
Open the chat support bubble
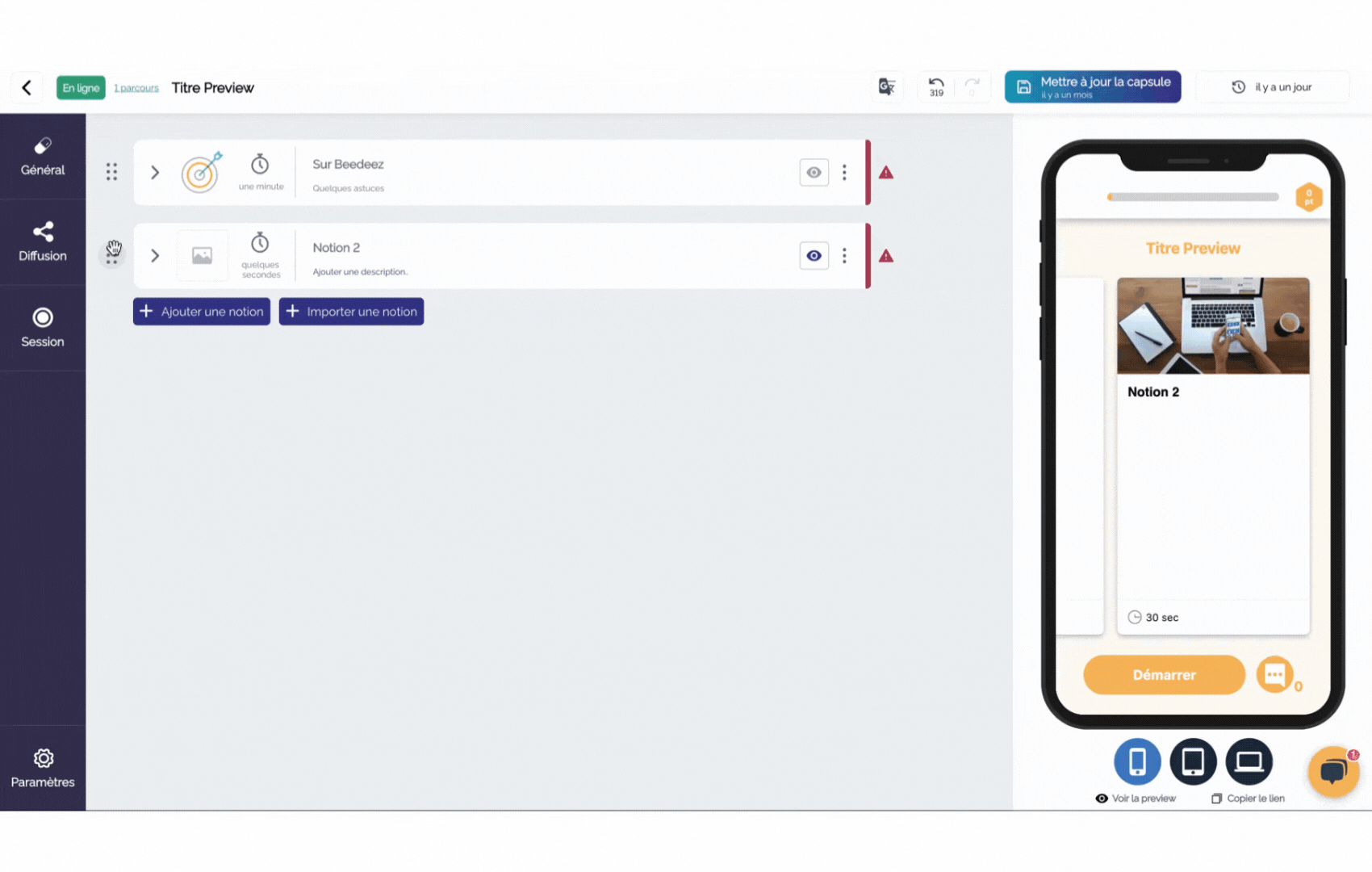(x=1333, y=772)
